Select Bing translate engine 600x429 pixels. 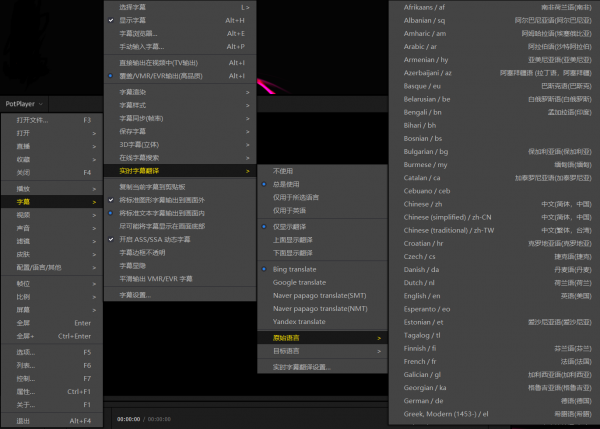click(323, 269)
